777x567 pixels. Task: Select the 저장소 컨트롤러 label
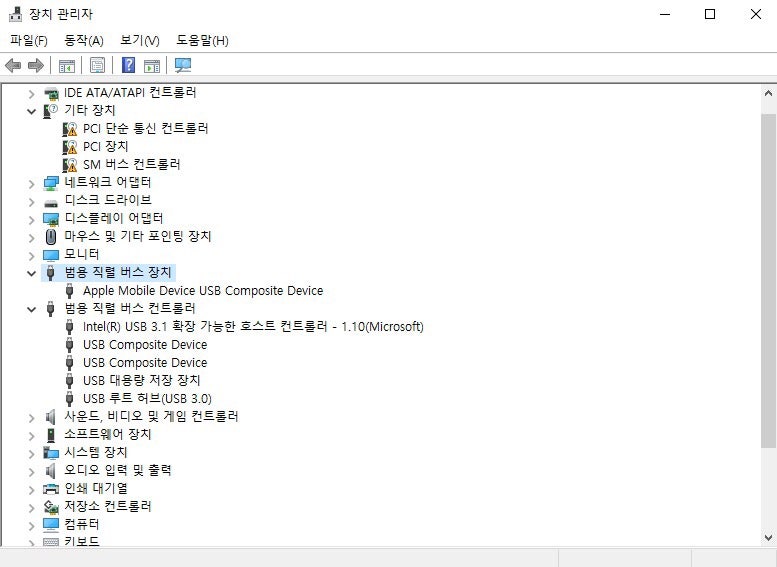108,506
